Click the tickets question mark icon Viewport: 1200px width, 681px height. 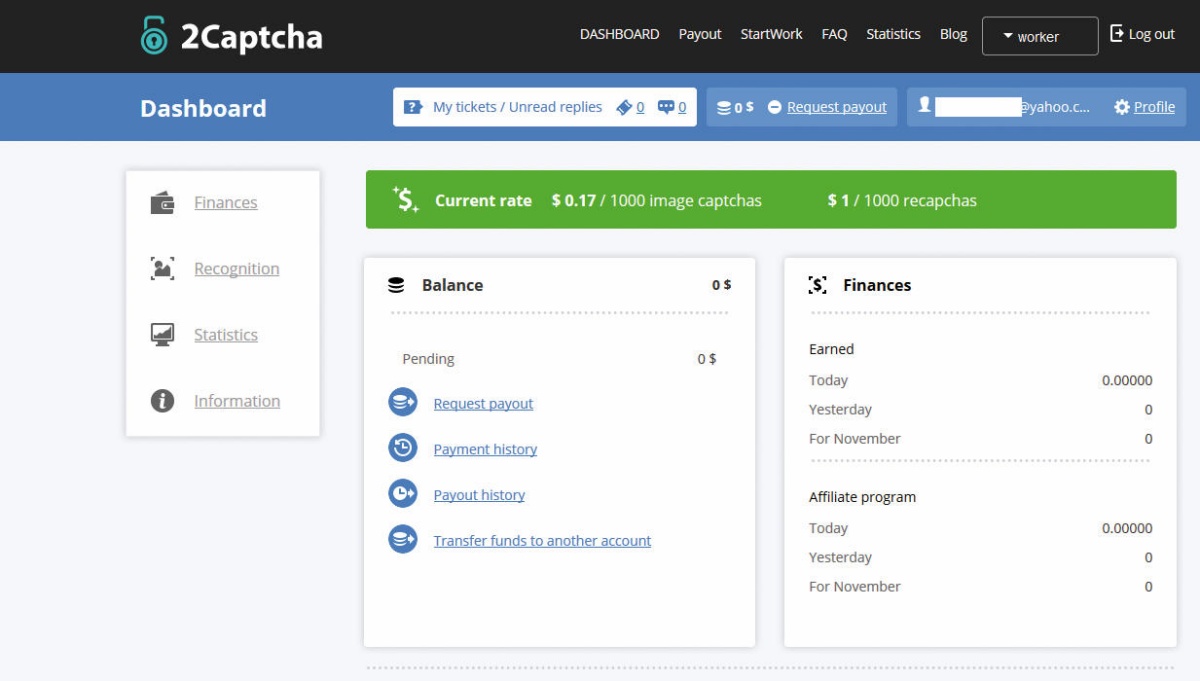413,107
